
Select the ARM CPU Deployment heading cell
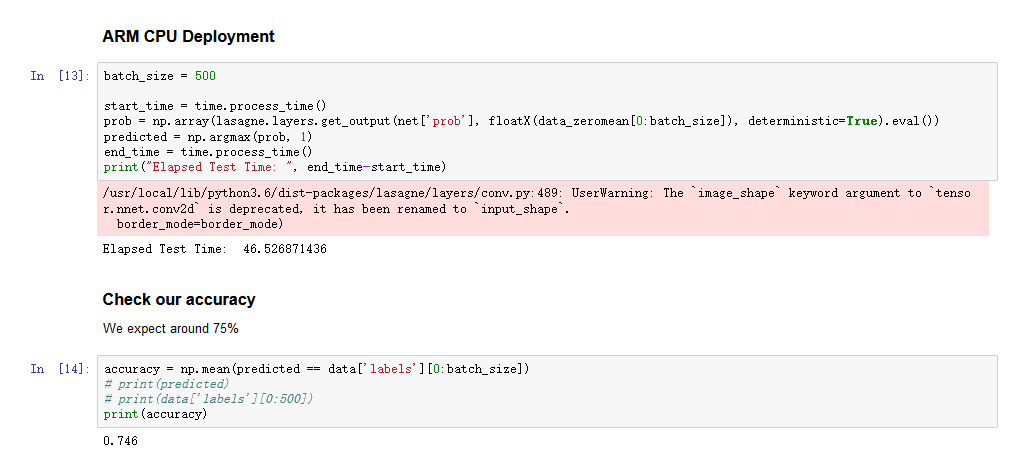[188, 36]
